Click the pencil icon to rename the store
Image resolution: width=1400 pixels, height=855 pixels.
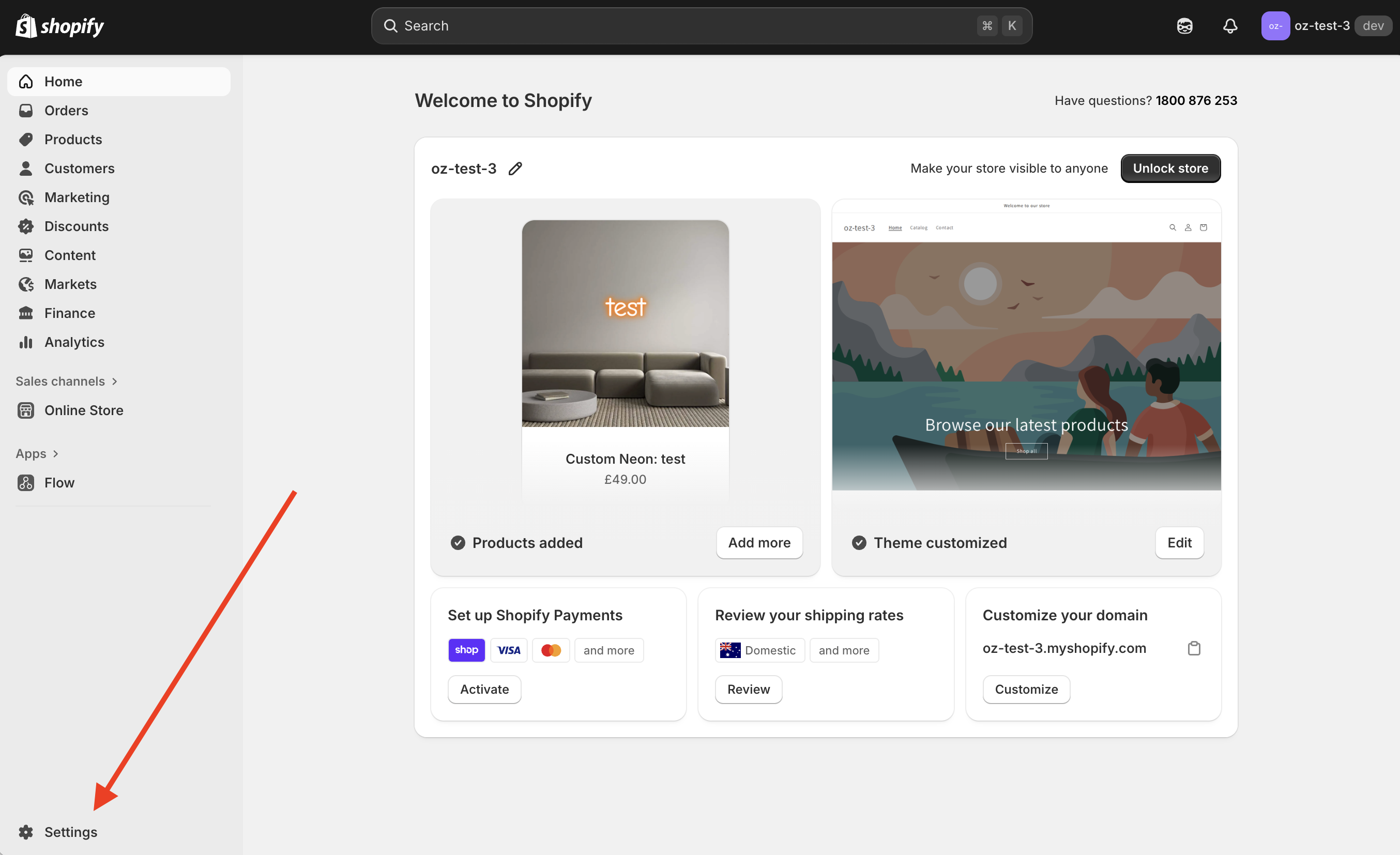(515, 169)
